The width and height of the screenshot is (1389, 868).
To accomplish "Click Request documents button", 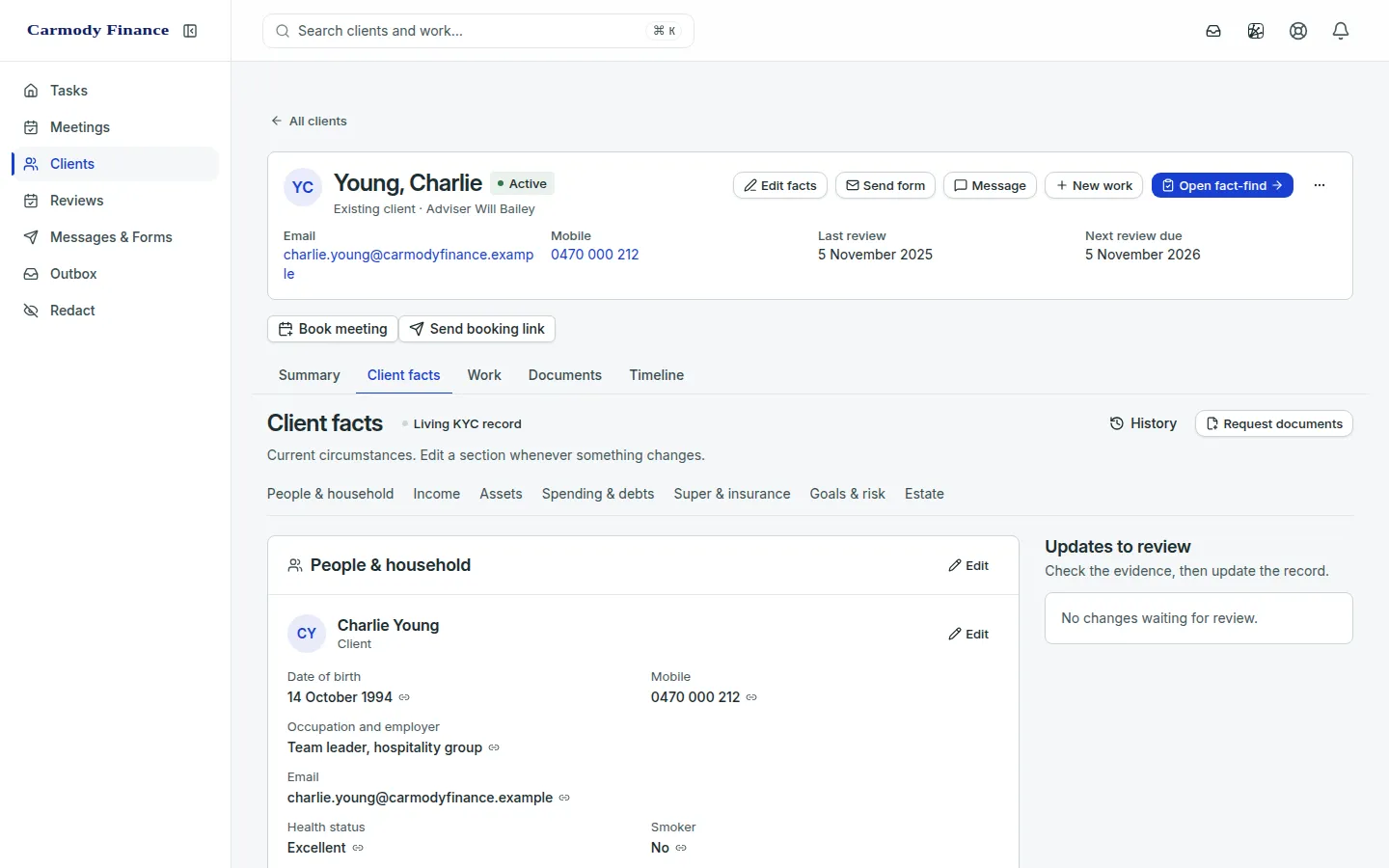I will (1274, 423).
